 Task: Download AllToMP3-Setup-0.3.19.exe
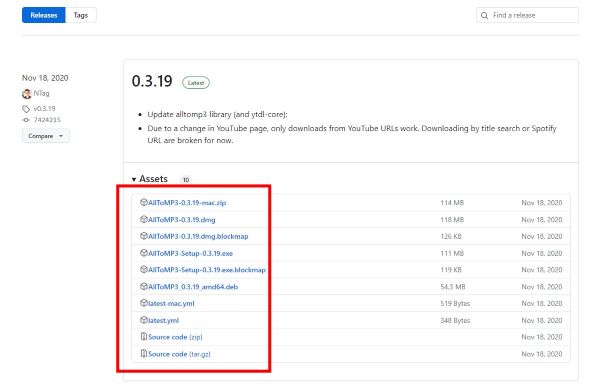pyautogui.click(x=190, y=253)
